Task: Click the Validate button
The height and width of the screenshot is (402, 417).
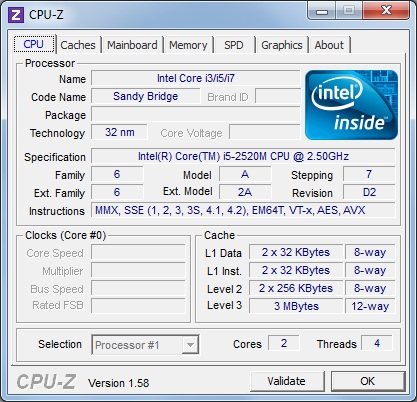Action: (x=287, y=381)
